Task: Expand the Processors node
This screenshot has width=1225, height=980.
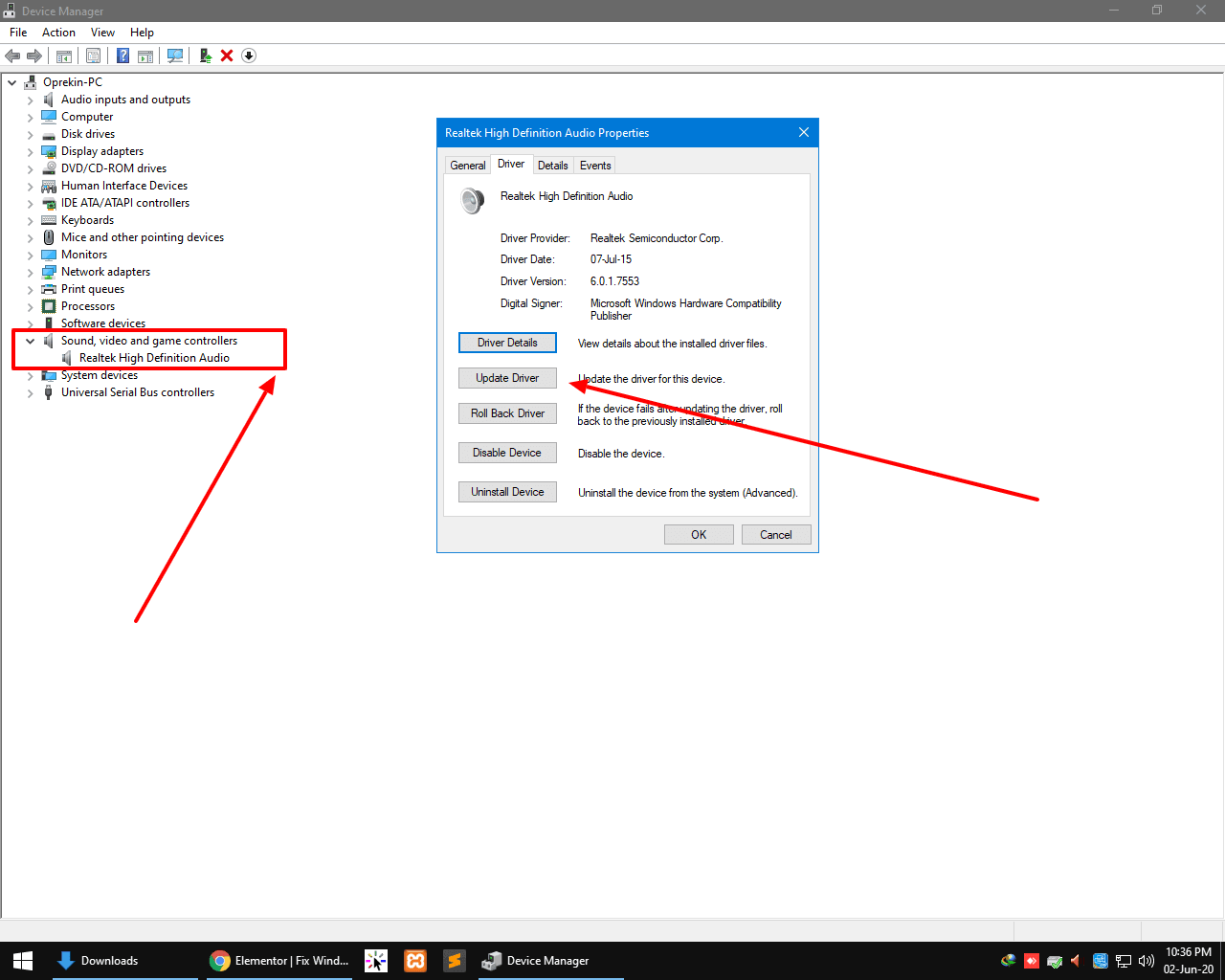Action: 31,306
